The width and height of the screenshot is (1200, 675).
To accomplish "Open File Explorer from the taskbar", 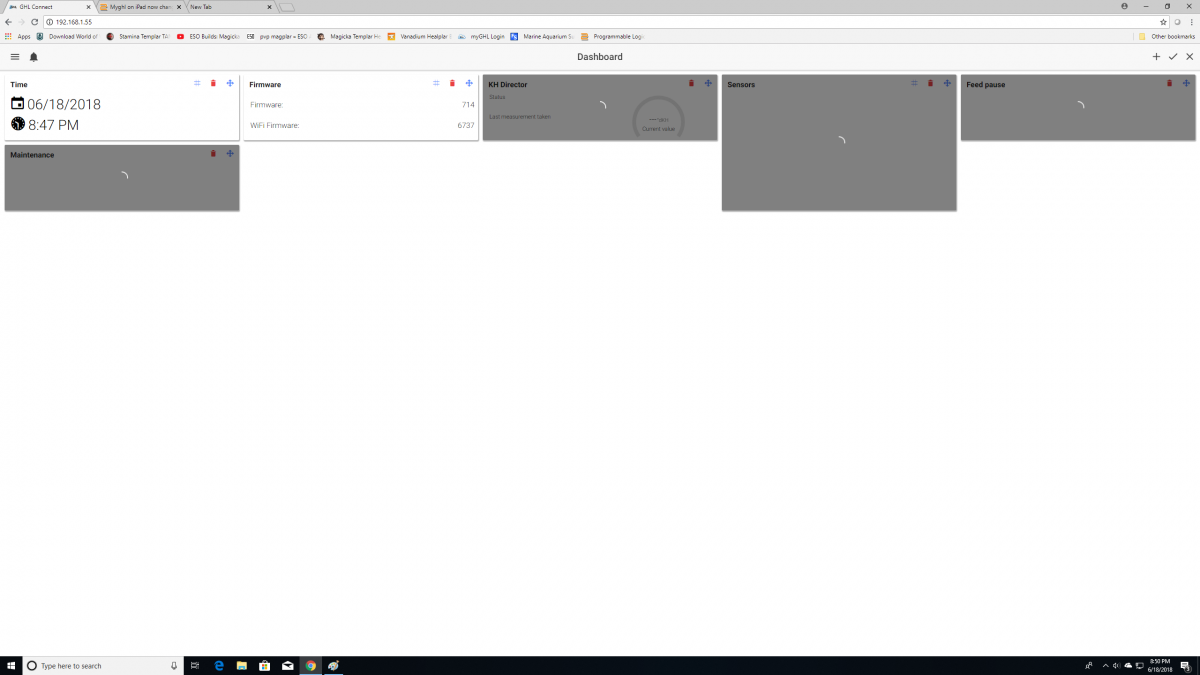I will point(241,665).
